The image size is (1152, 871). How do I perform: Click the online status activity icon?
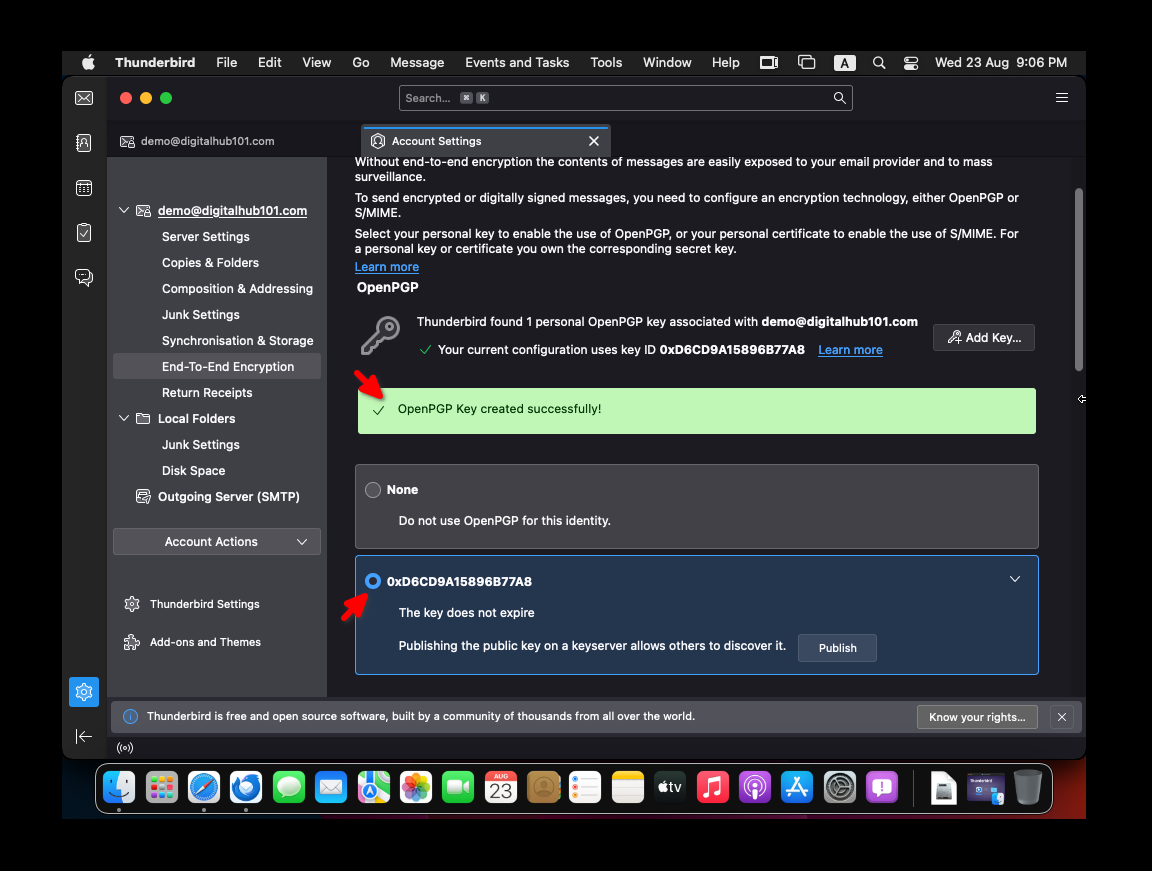coord(125,748)
